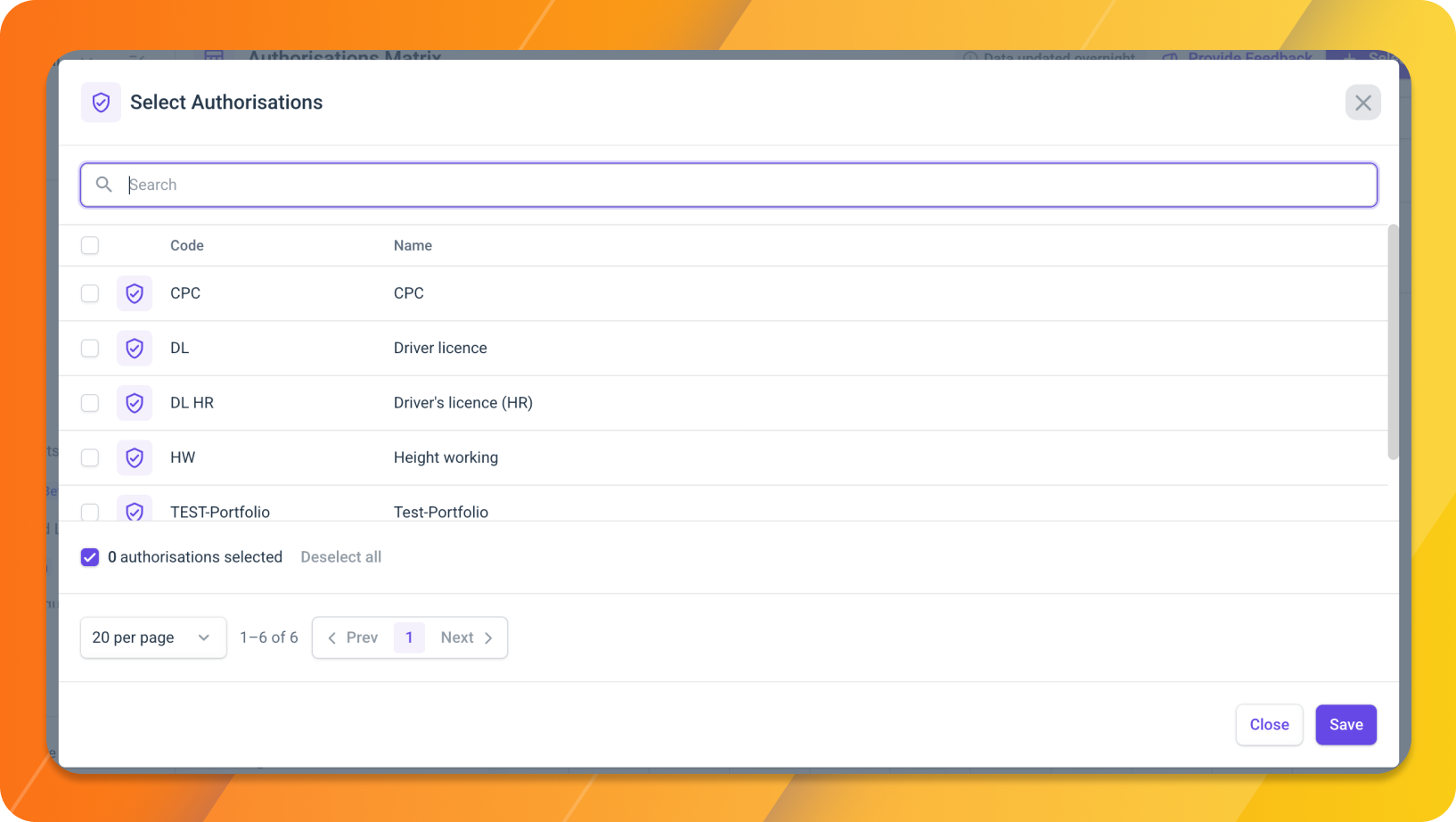Tick the DL HR row checkbox
Image resolution: width=1456 pixels, height=822 pixels.
coord(90,403)
